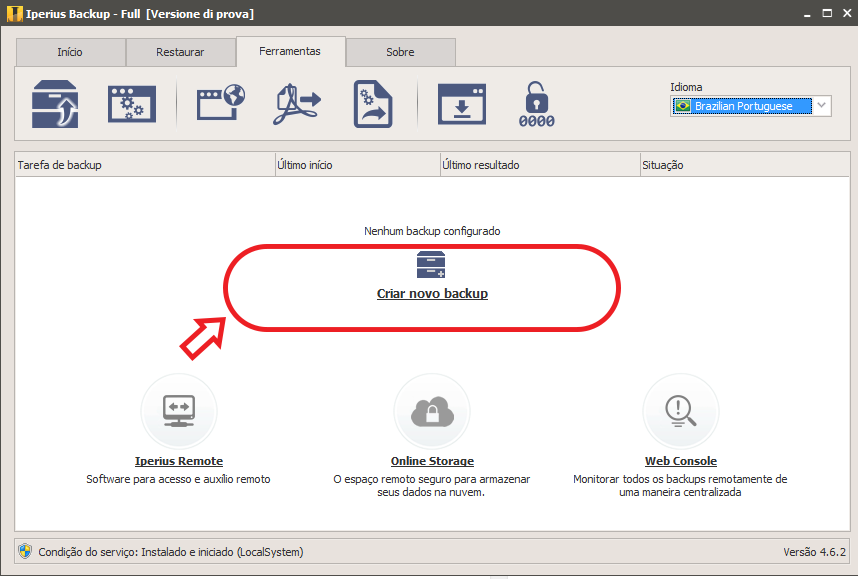Click the Online Storage cloud lock icon
This screenshot has height=579, width=858.
pyautogui.click(x=432, y=412)
